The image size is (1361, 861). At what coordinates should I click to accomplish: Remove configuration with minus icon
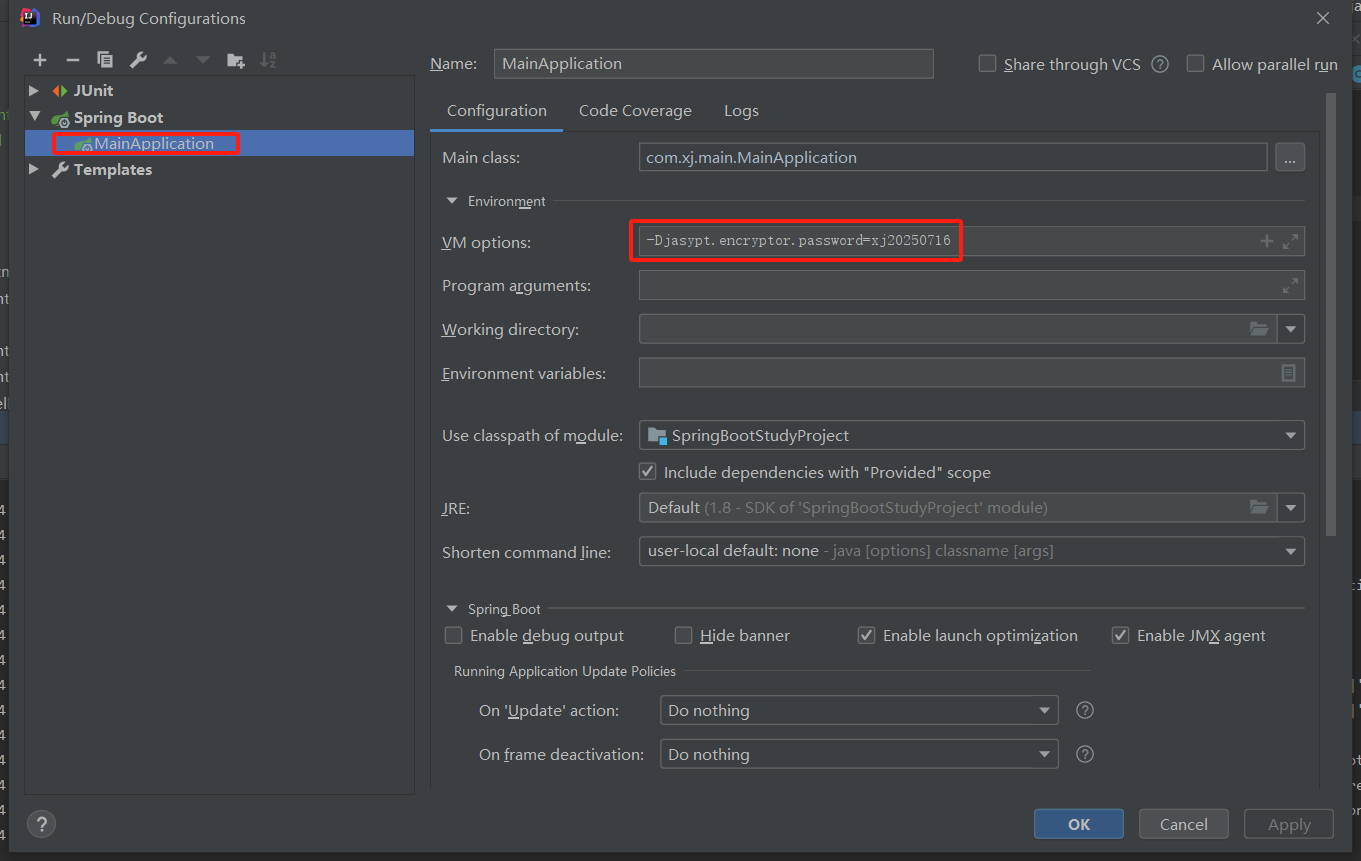pos(72,60)
